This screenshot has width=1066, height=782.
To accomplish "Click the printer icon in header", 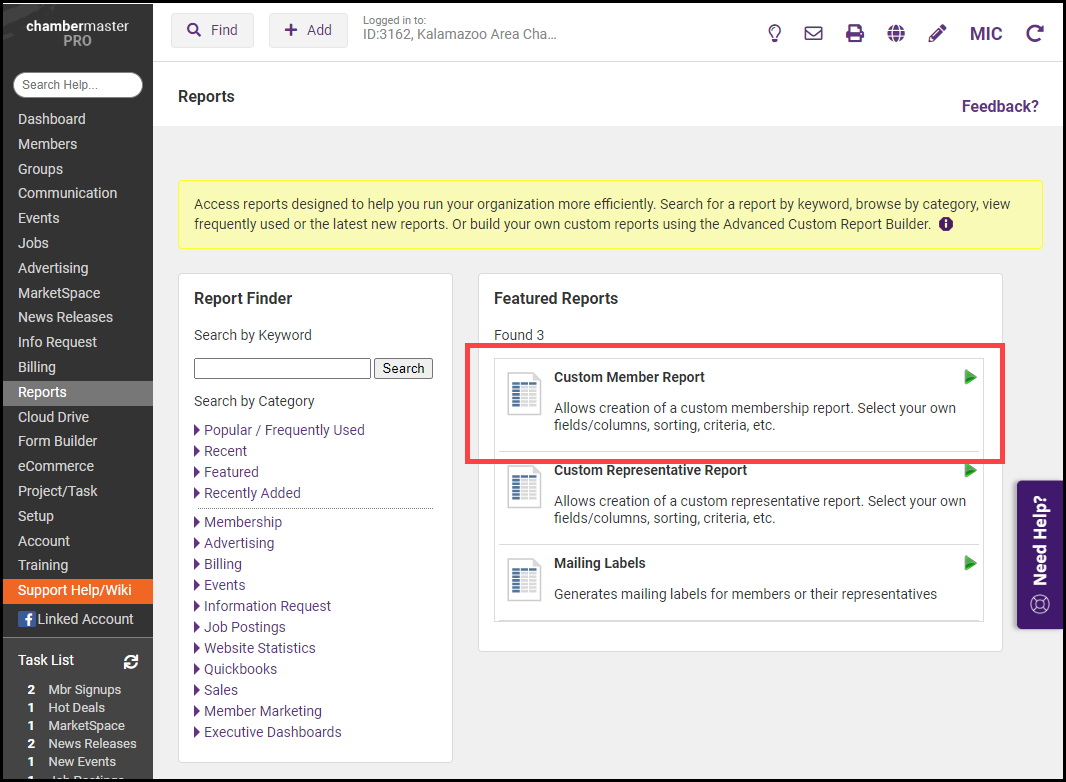I will click(855, 33).
